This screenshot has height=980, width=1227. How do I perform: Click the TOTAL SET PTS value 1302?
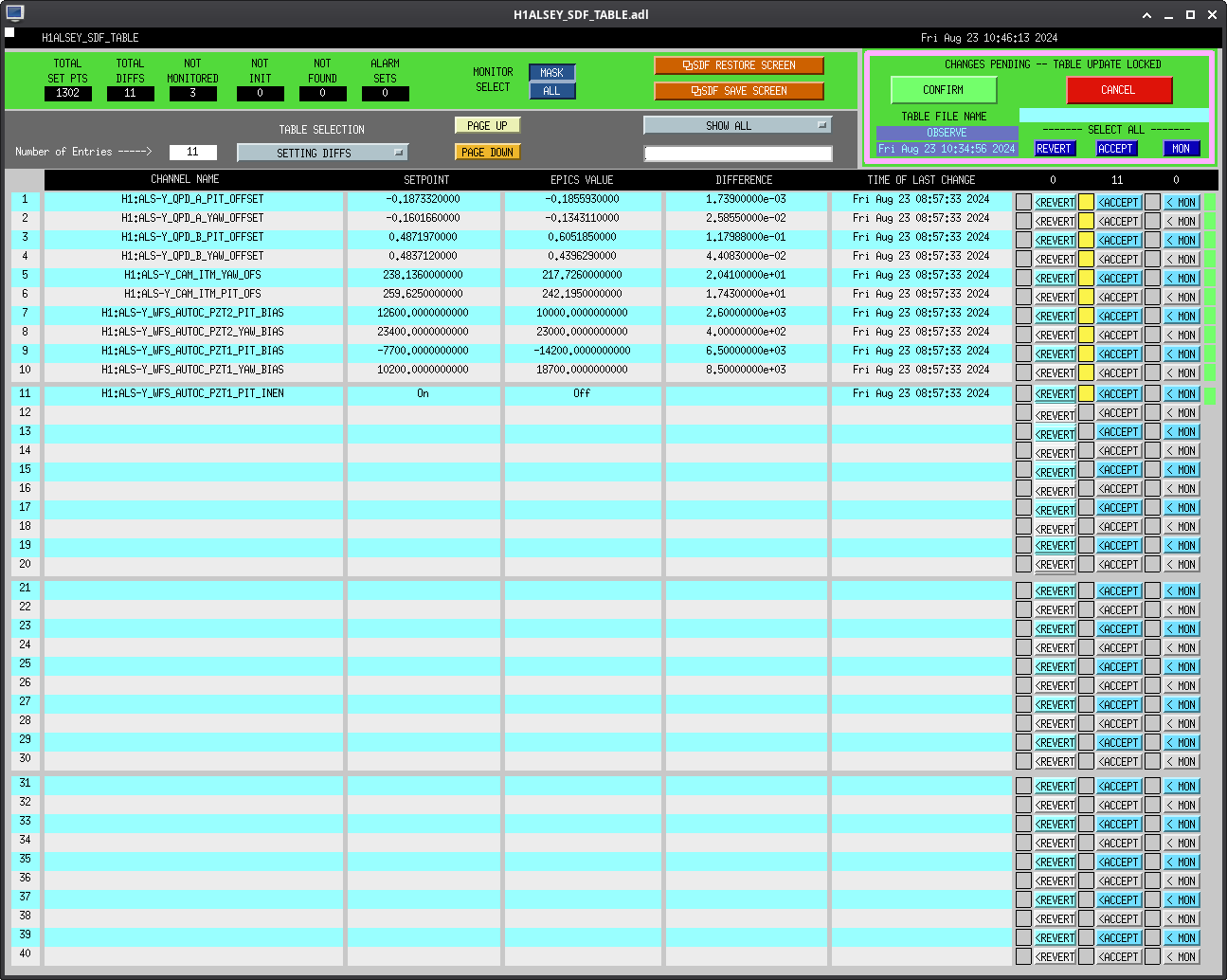(68, 93)
